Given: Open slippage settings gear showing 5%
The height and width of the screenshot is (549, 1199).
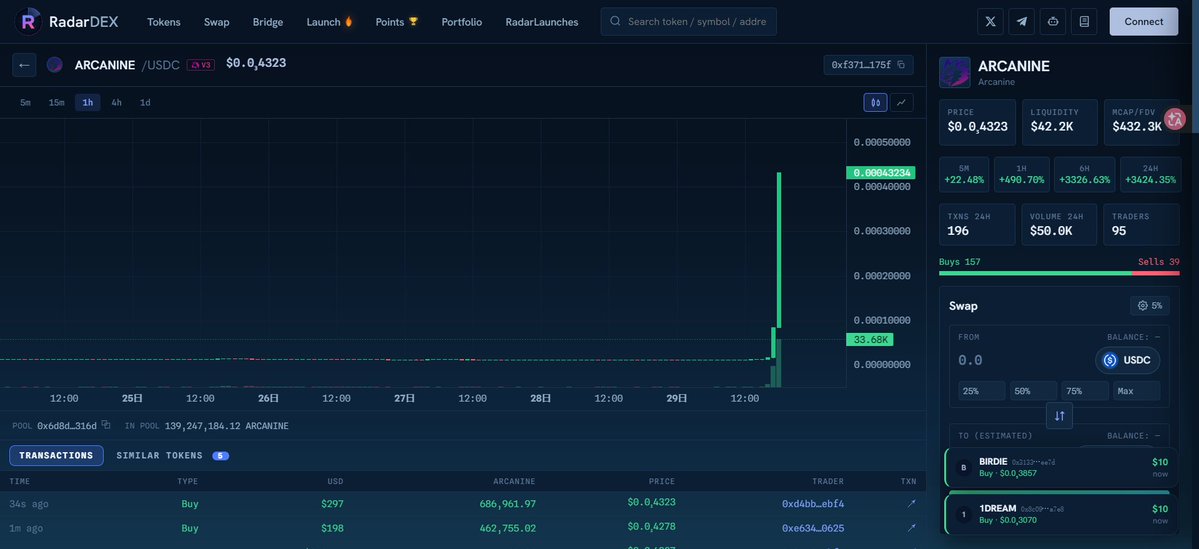Looking at the screenshot, I should coord(1149,305).
